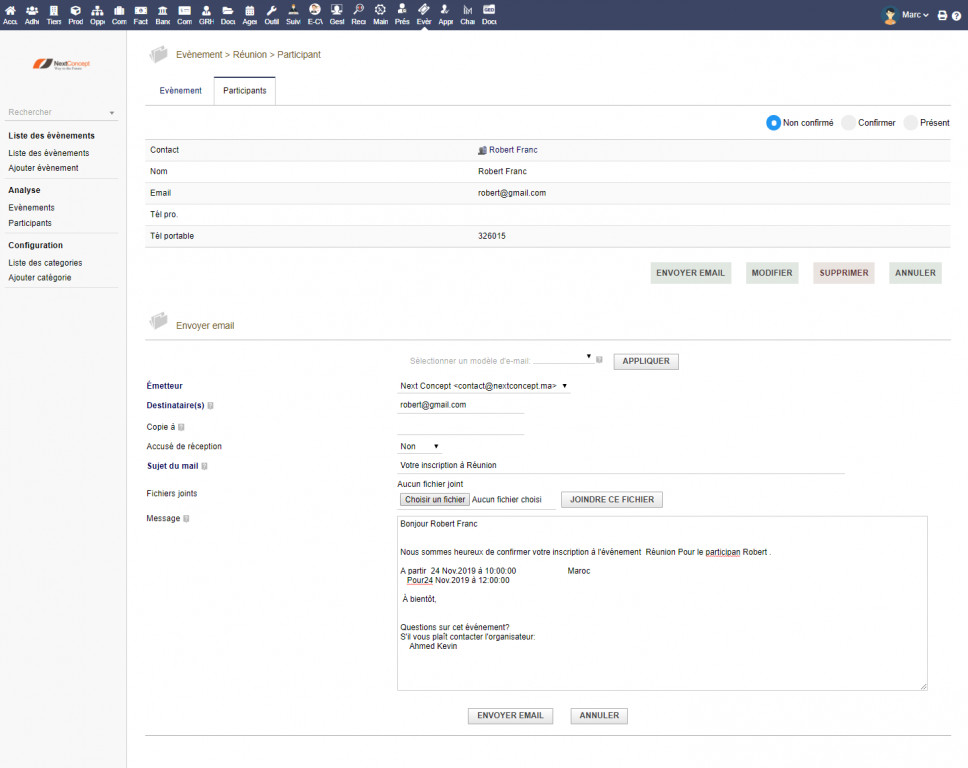The width and height of the screenshot is (968, 768).
Task: Mark the participant as Présent
Action: point(910,123)
